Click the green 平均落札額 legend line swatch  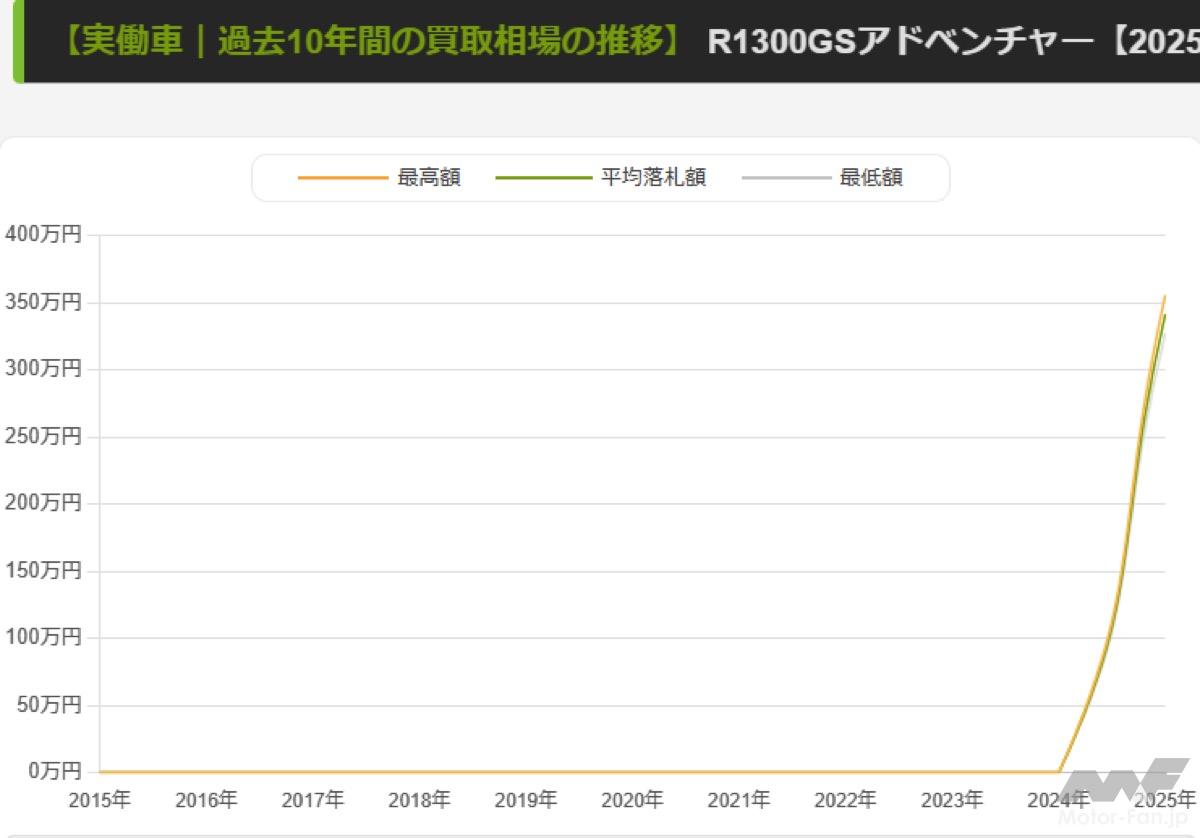[543, 178]
